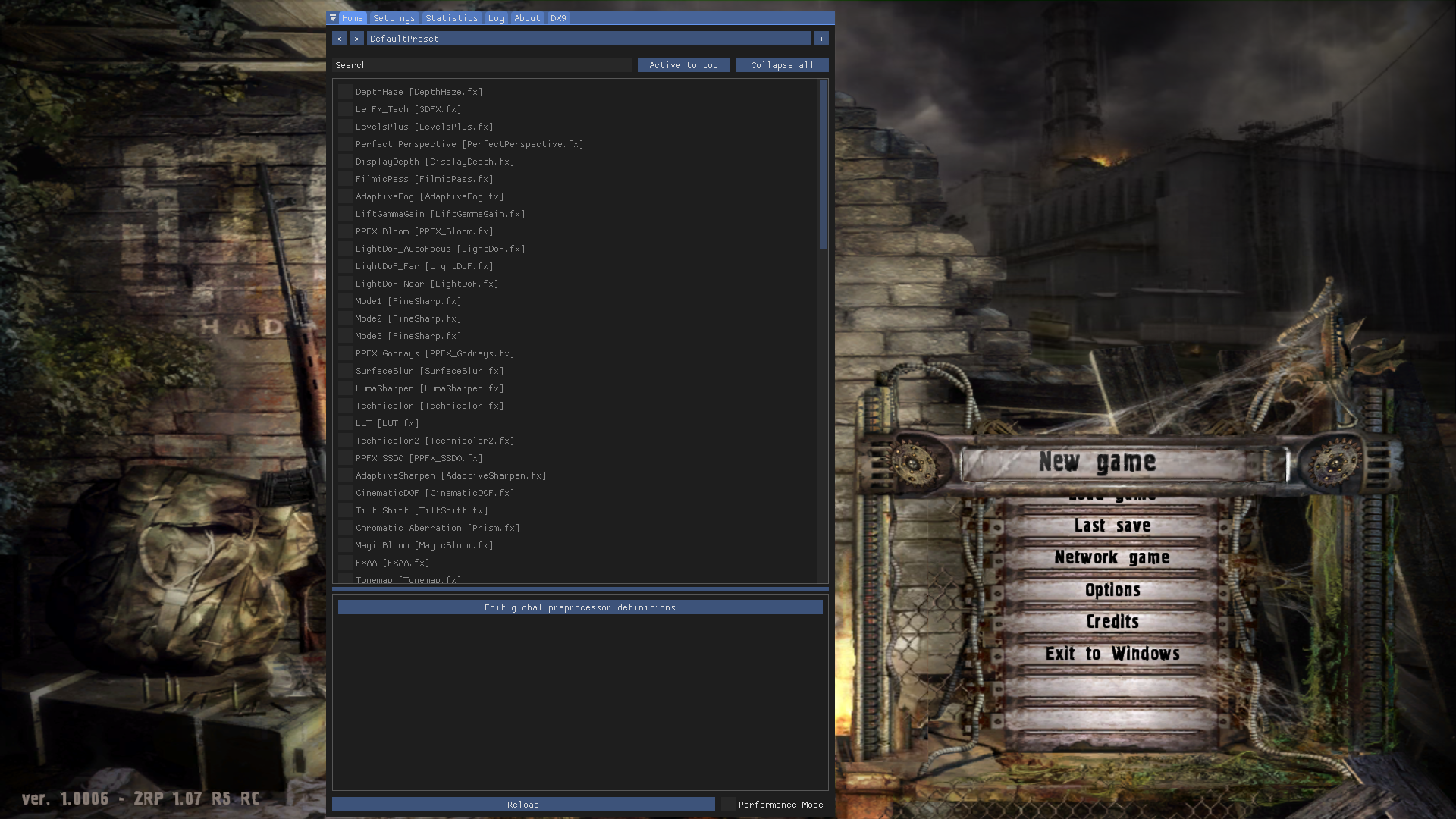Viewport: 1456px width, 819px height.
Task: Enable PPFX SSDO checkbox
Action: 345,458
